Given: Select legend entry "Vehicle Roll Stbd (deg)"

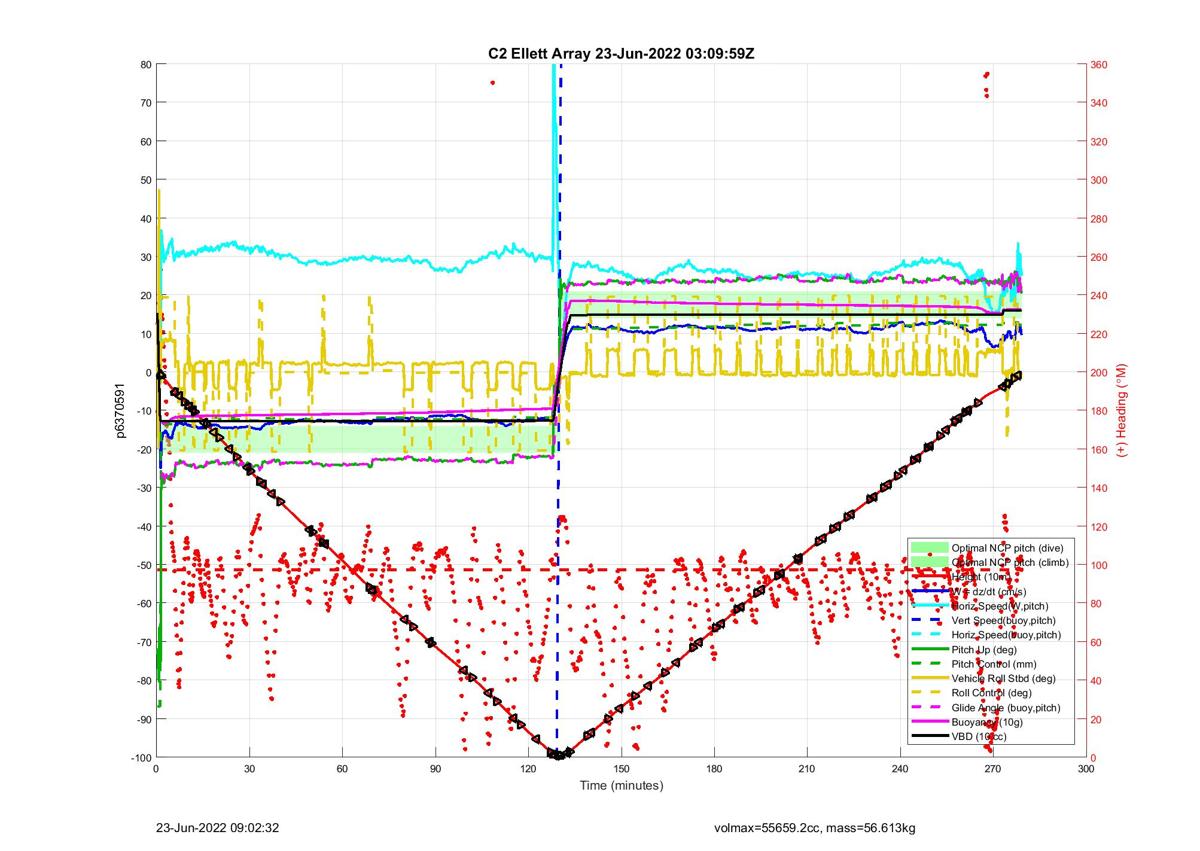Looking at the screenshot, I should [1004, 679].
